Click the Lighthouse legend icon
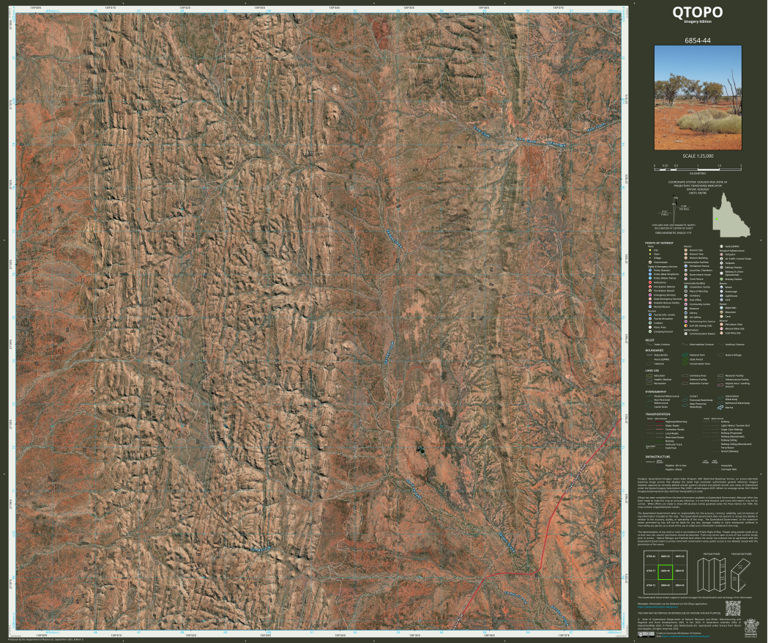Screen dimensions: 768x643 [721, 296]
